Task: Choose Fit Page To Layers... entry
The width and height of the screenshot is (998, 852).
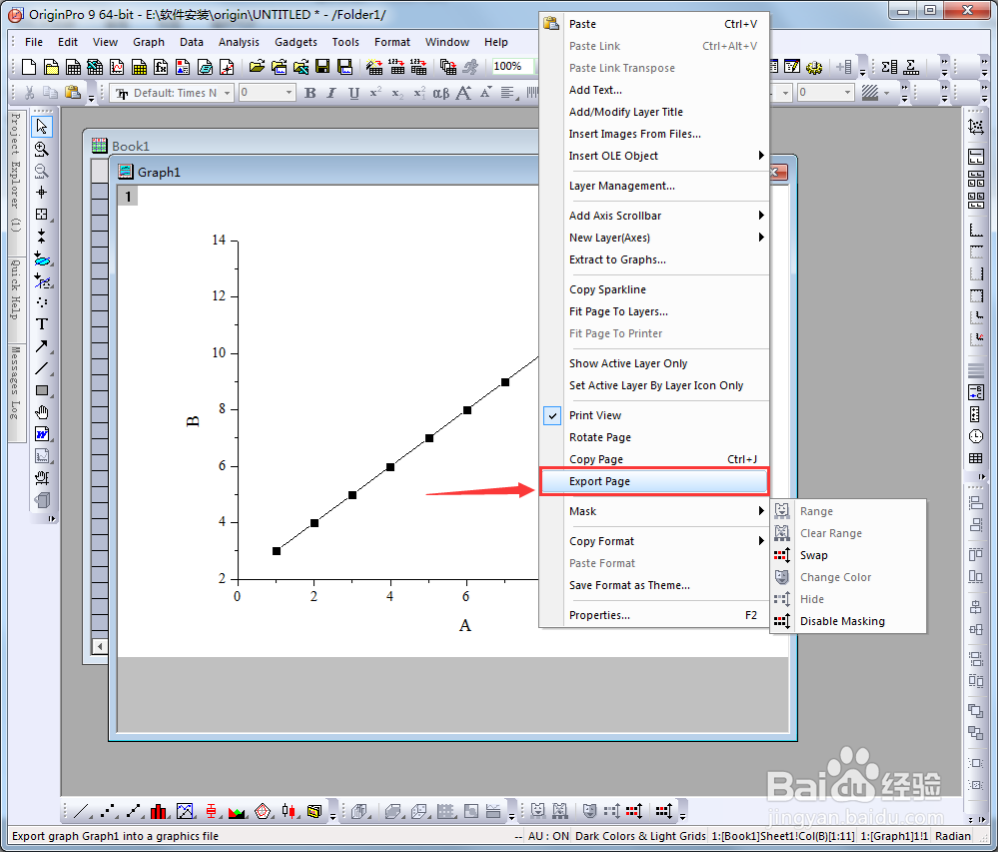Action: tap(654, 311)
